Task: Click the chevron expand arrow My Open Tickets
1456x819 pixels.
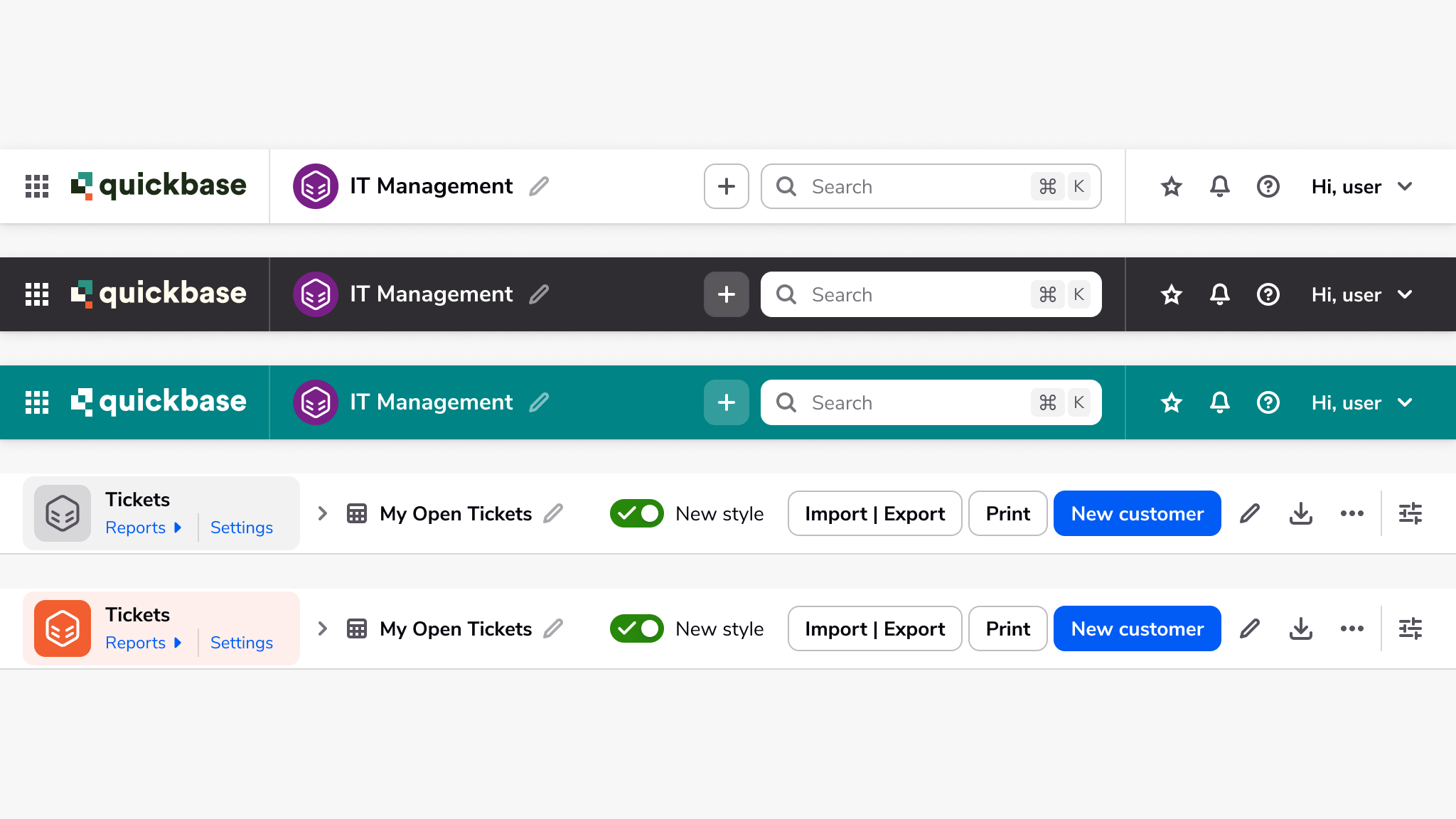Action: (x=322, y=513)
